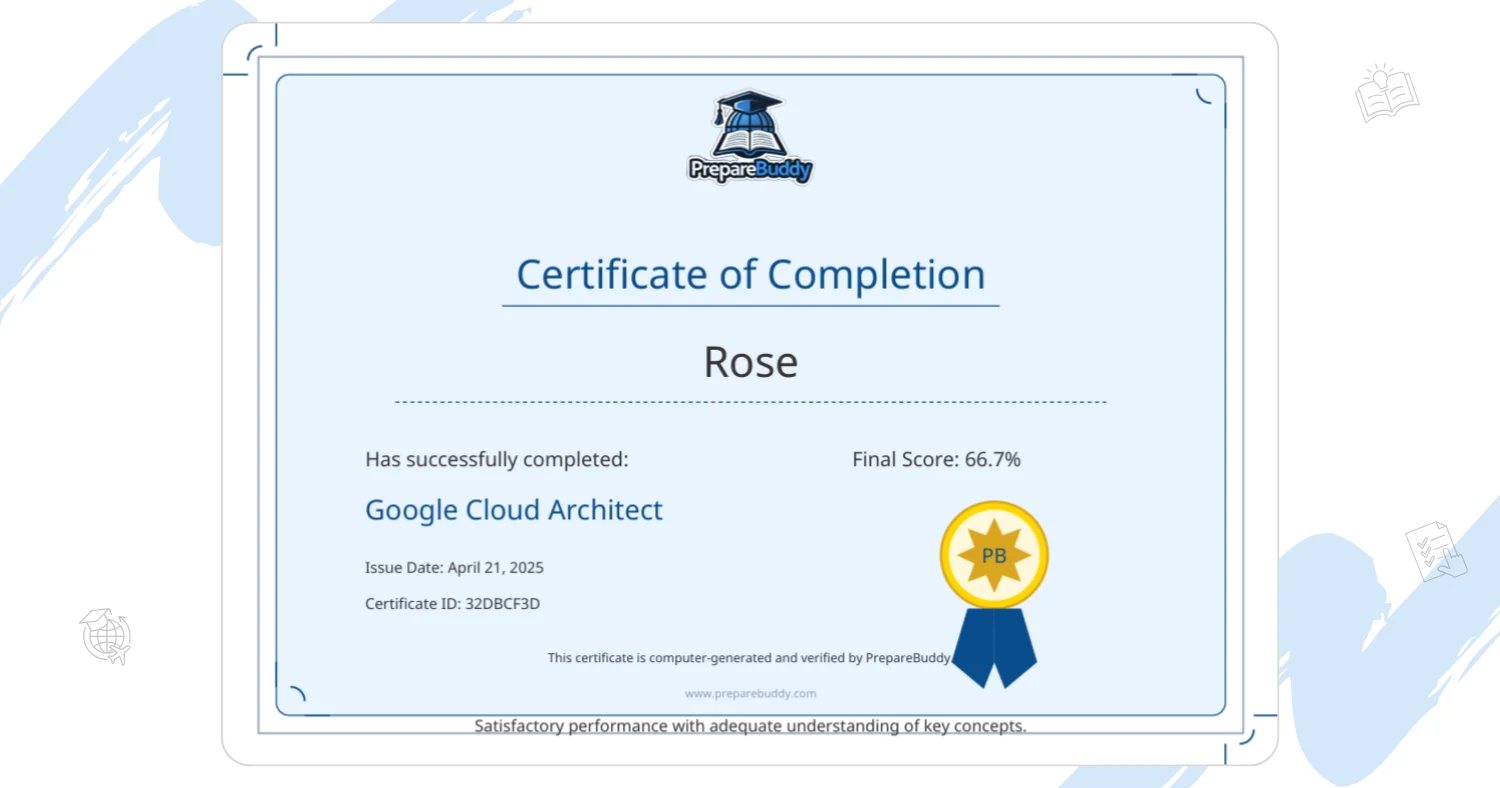Click the top-right corner arc decoration
1500x788 pixels.
(x=1204, y=95)
